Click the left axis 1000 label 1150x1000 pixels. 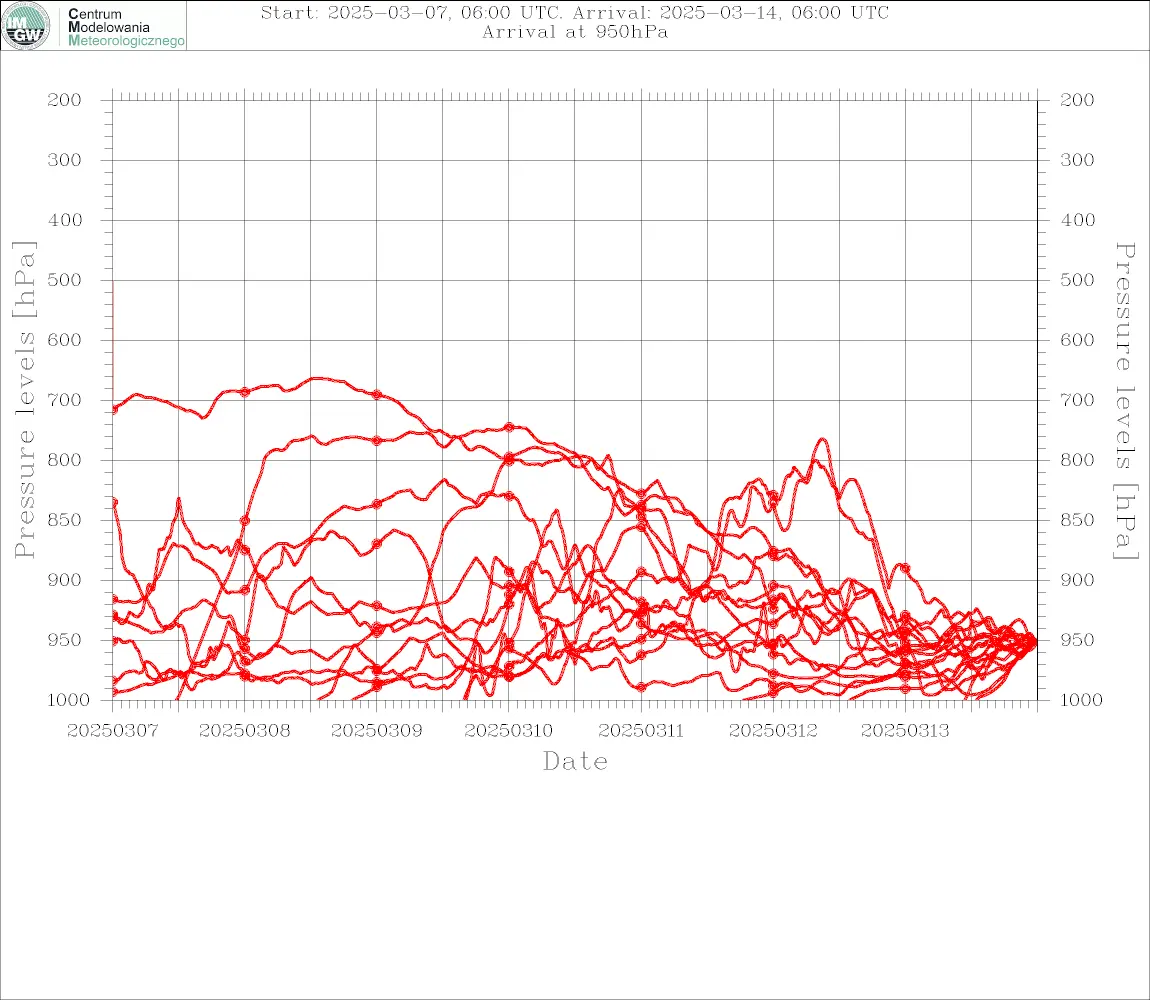(x=69, y=700)
